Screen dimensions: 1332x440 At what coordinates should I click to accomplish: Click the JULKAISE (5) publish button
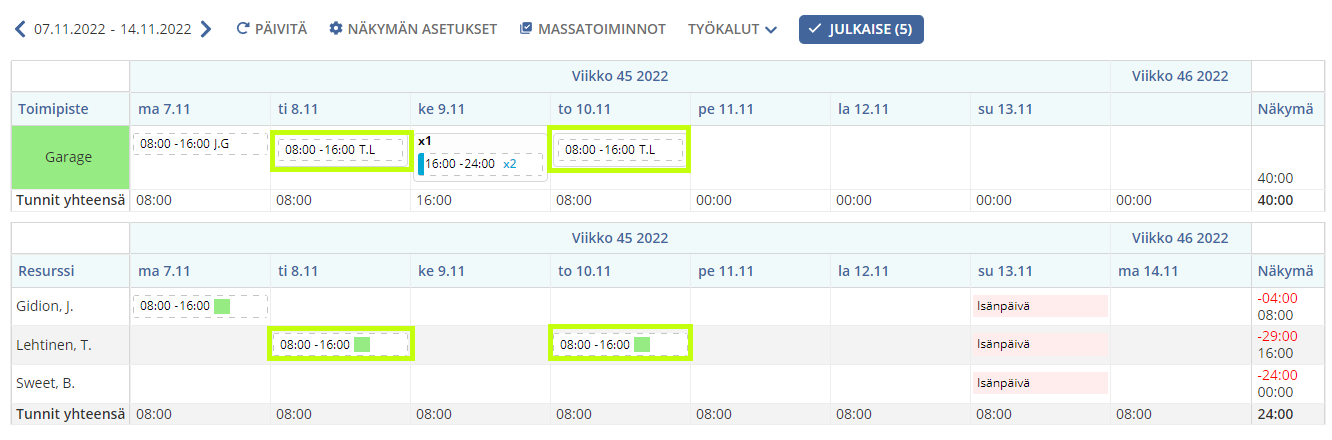tap(861, 29)
